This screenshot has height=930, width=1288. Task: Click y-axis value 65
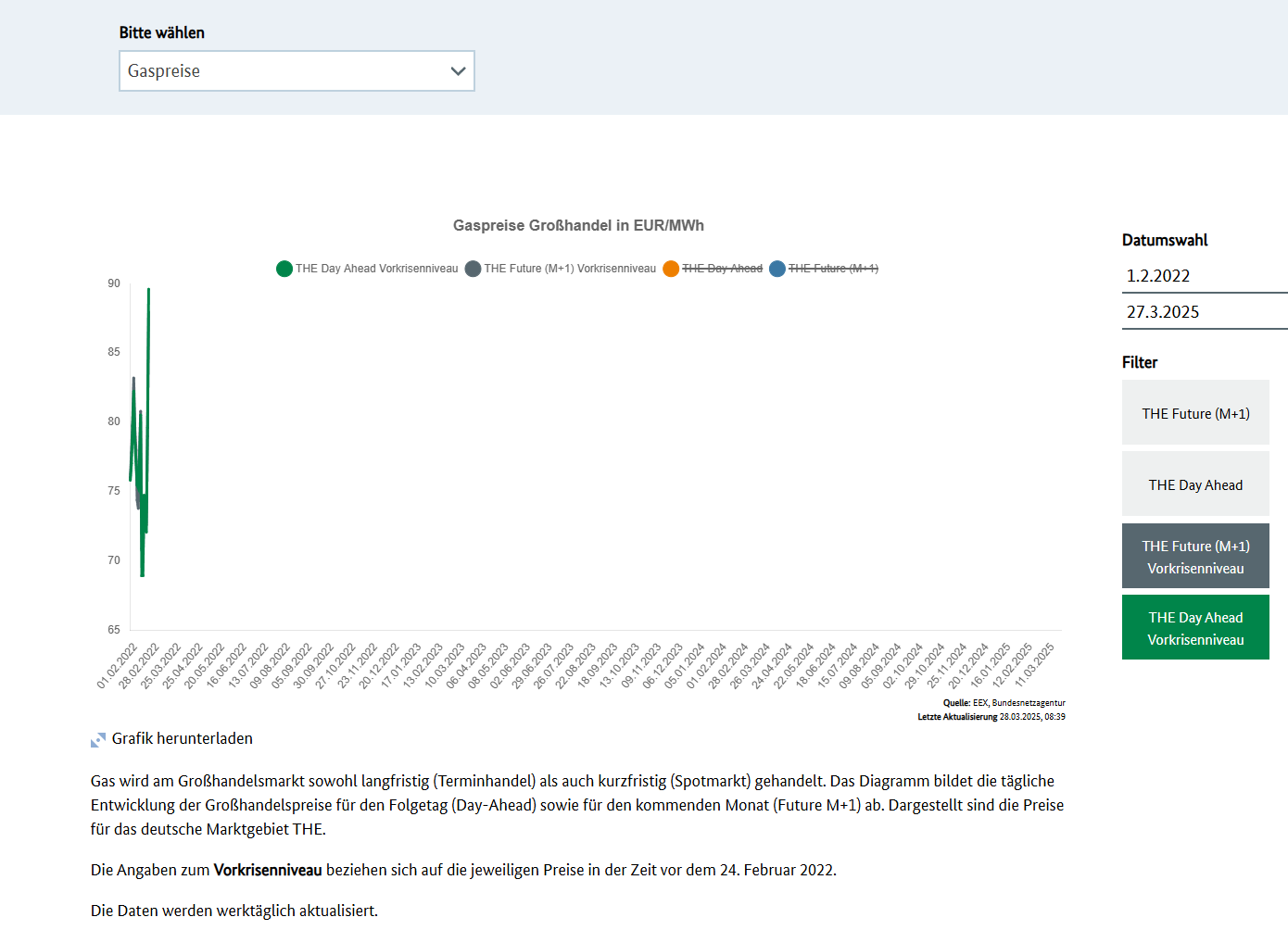114,630
